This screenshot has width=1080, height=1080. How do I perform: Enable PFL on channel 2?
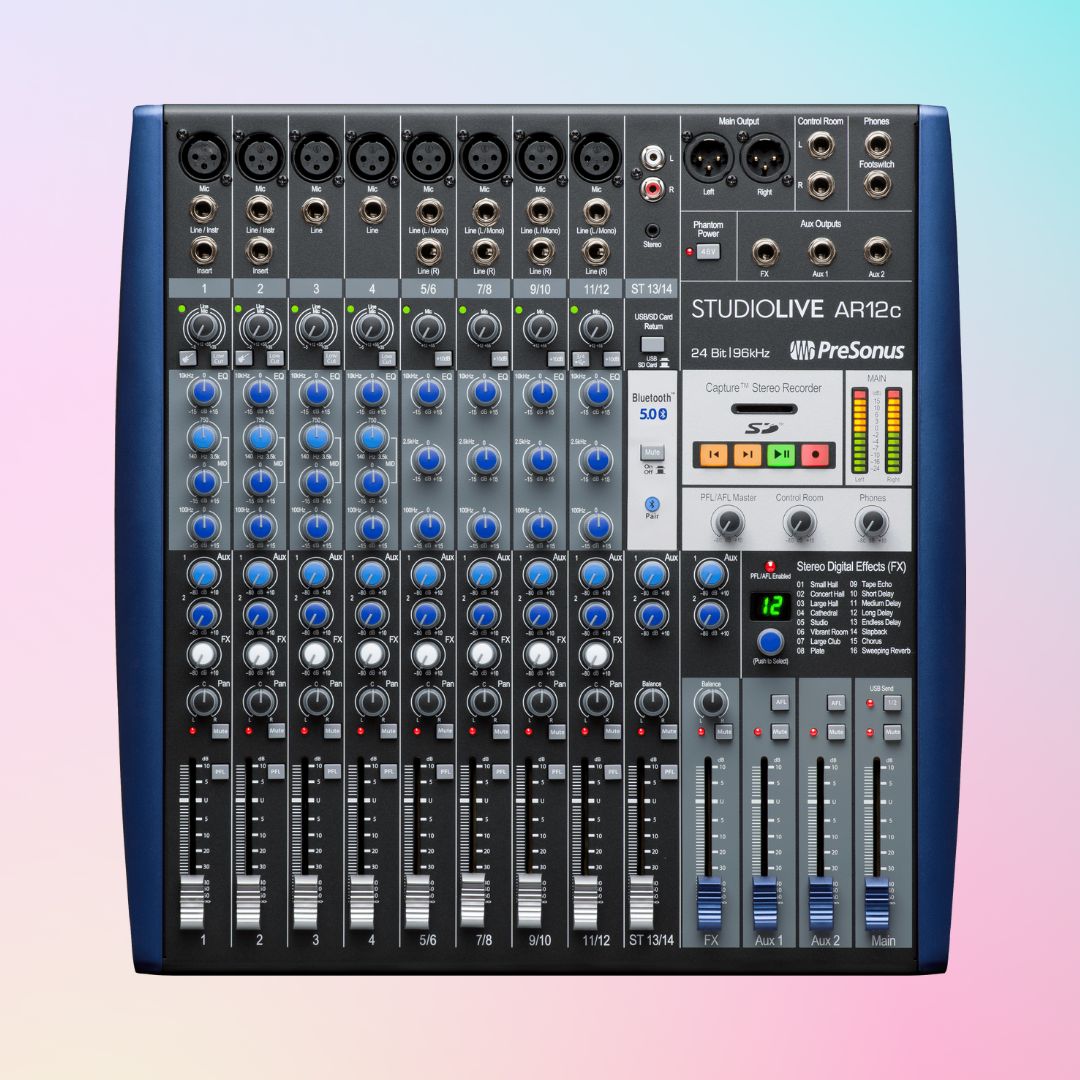tap(276, 771)
